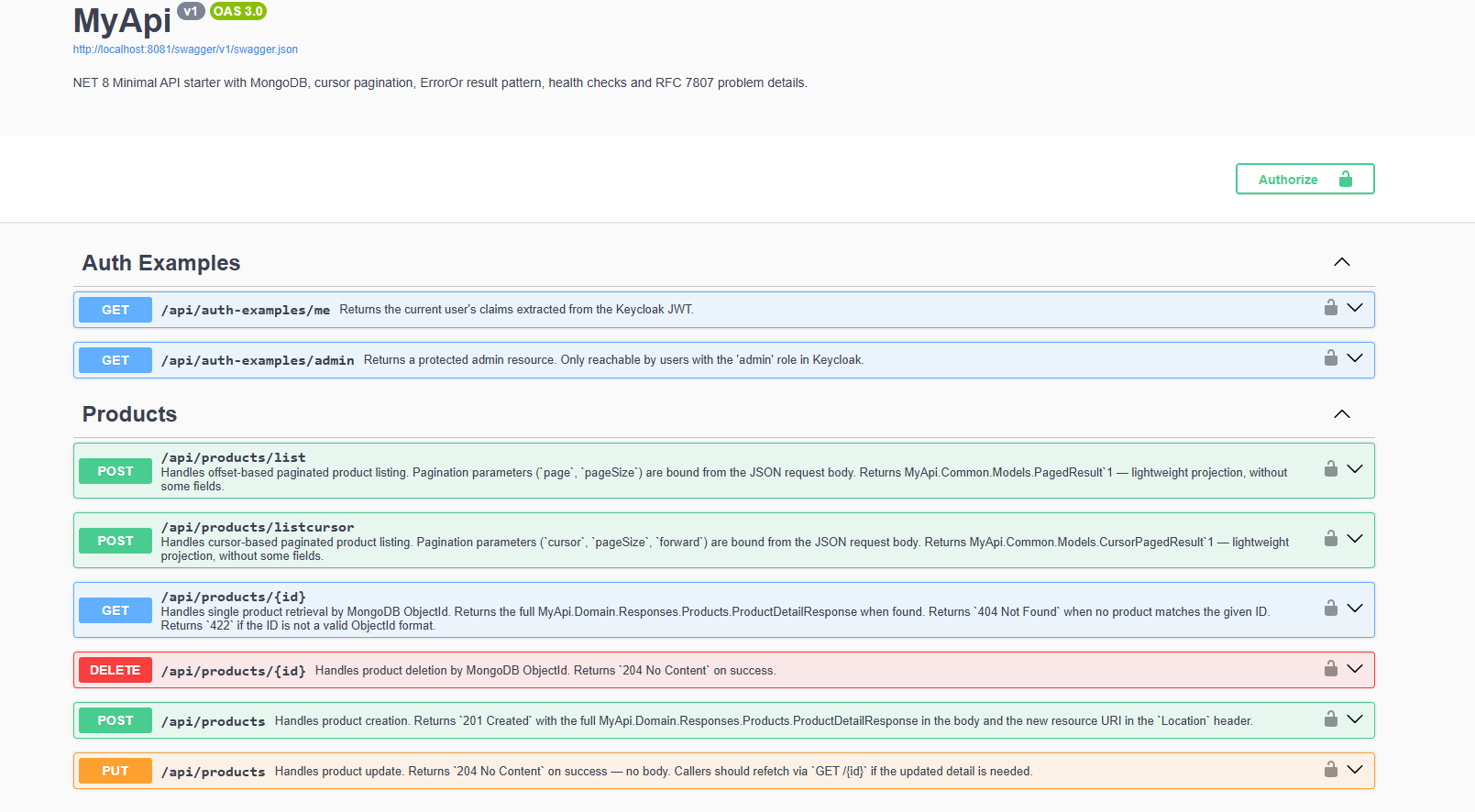The width and height of the screenshot is (1475, 812).
Task: Click the /api/auth-examples/me path text
Action: pos(246,310)
